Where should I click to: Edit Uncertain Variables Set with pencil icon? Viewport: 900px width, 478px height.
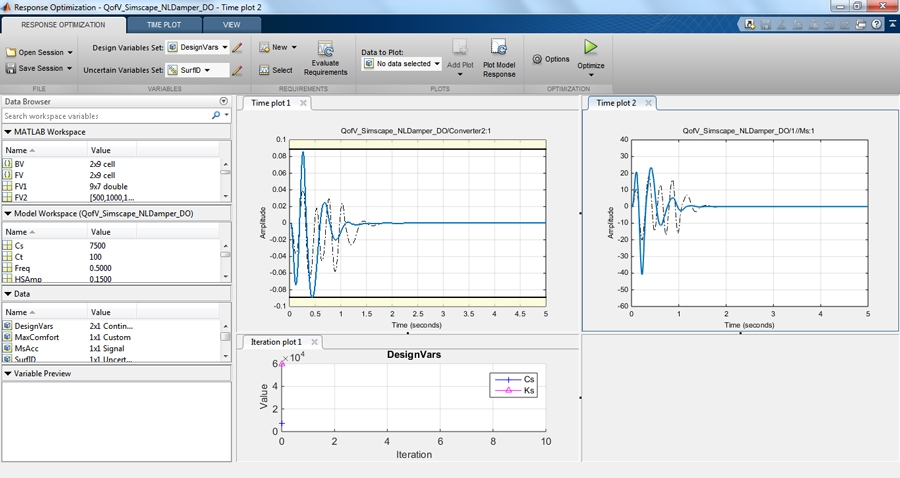(x=237, y=70)
